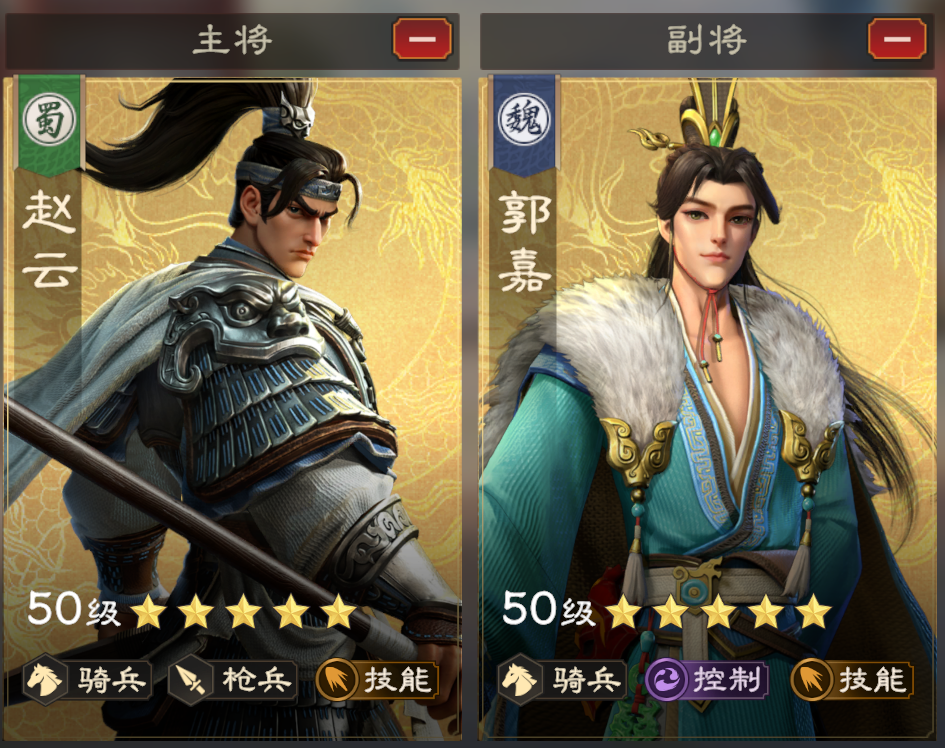Image resolution: width=945 pixels, height=748 pixels.
Task: Click the 蜀 faction emblem on Zhao Yun's card
Action: coord(49,119)
